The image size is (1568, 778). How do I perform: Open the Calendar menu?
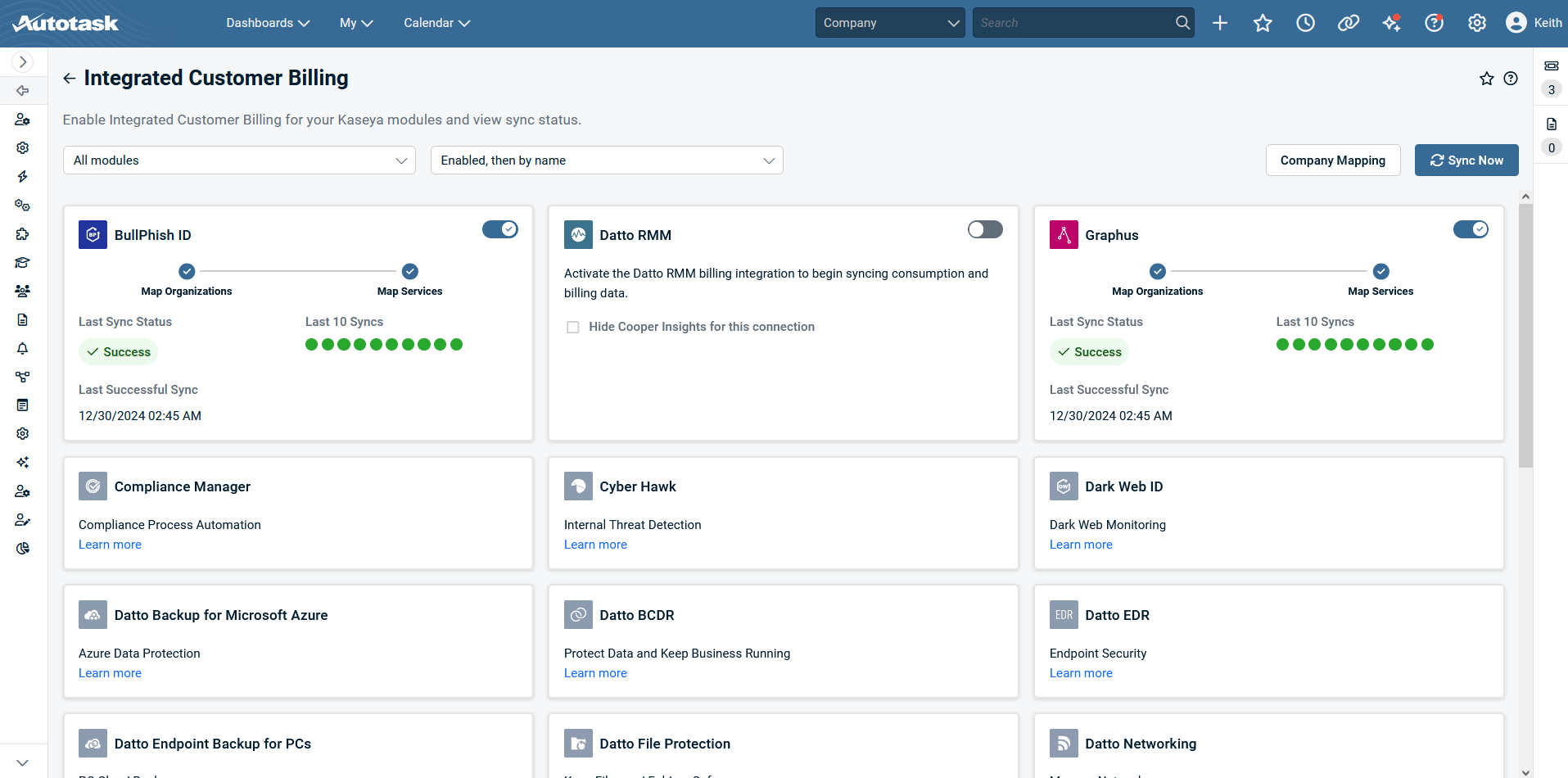[436, 23]
